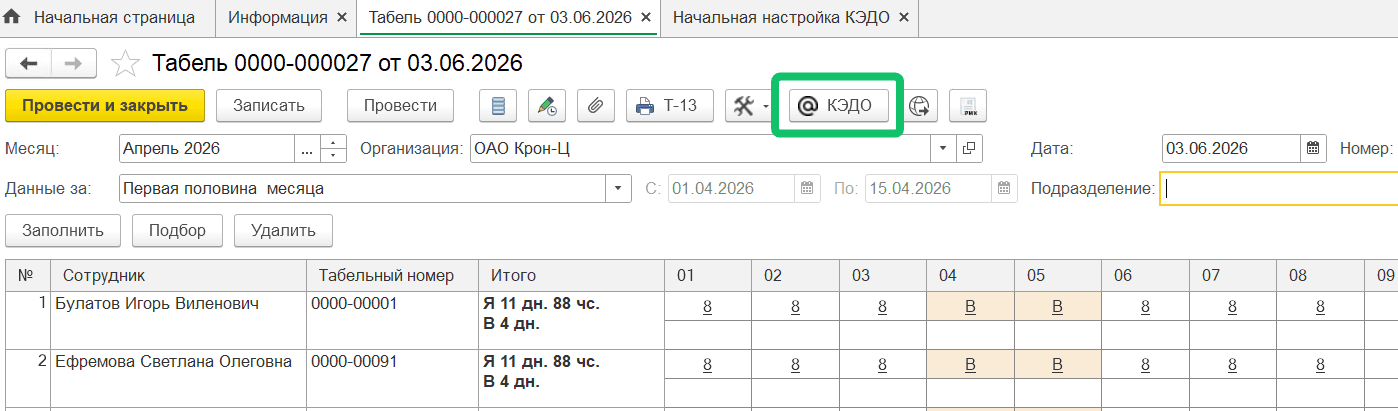Click Ефремова's day 02 cell with 8
The width and height of the screenshot is (1398, 411).
795,365
